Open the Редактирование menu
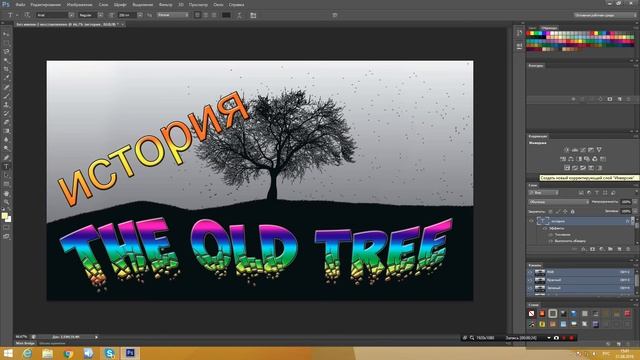The height and width of the screenshot is (360, 640). click(45, 4)
